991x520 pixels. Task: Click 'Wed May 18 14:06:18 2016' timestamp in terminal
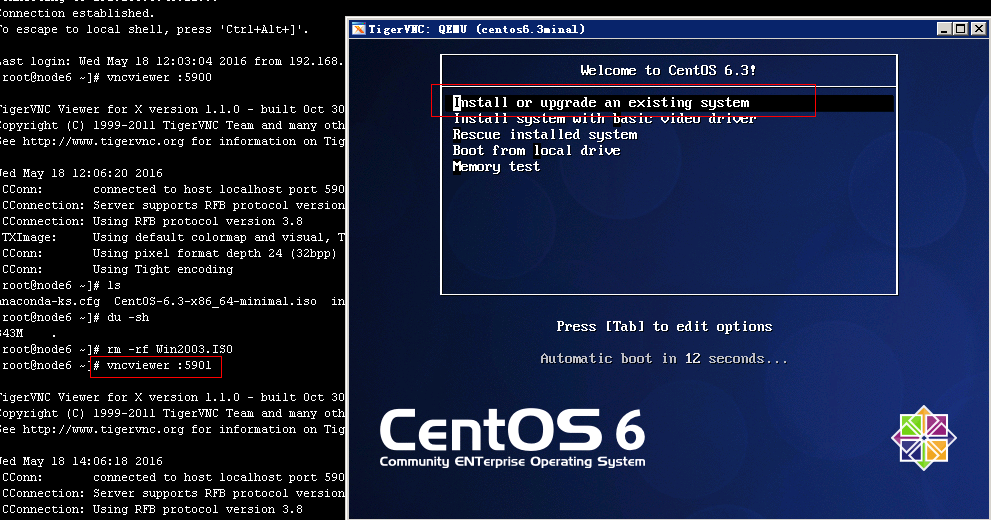tap(82, 461)
